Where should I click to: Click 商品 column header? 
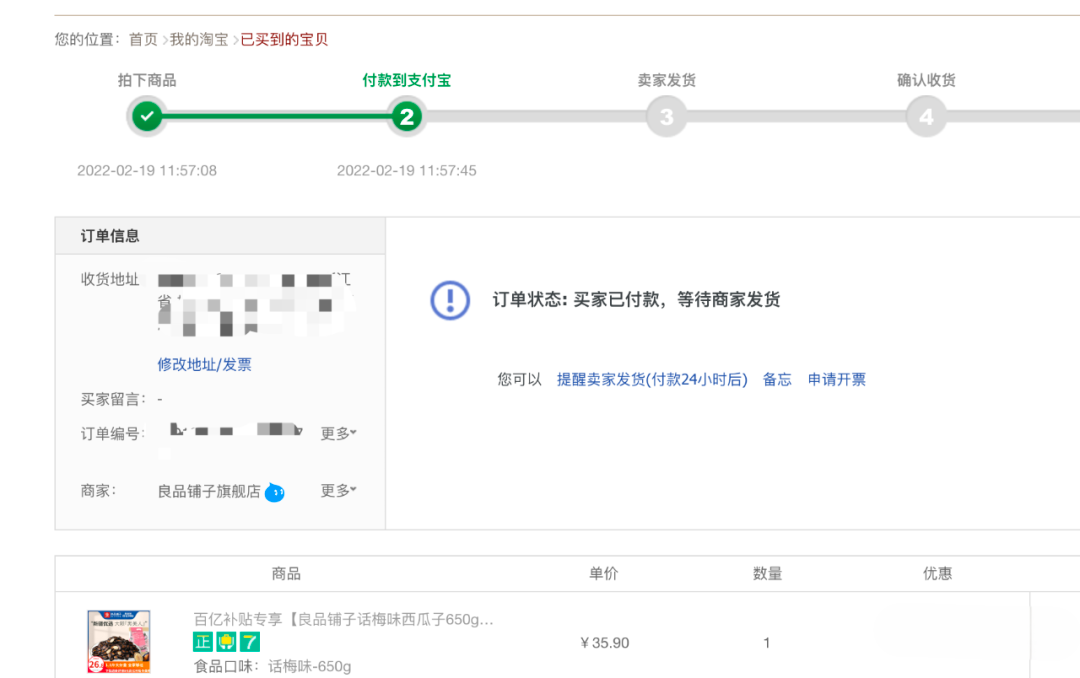pyautogui.click(x=286, y=573)
